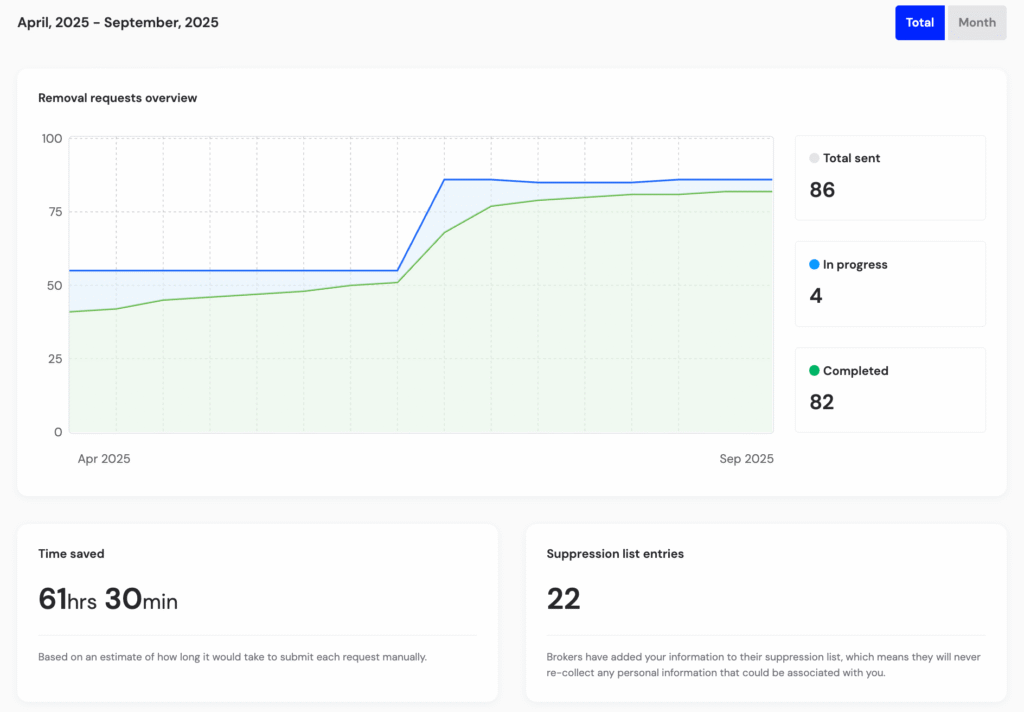Click the 61hrs 30min time value
The width and height of the screenshot is (1024, 712).
[108, 599]
